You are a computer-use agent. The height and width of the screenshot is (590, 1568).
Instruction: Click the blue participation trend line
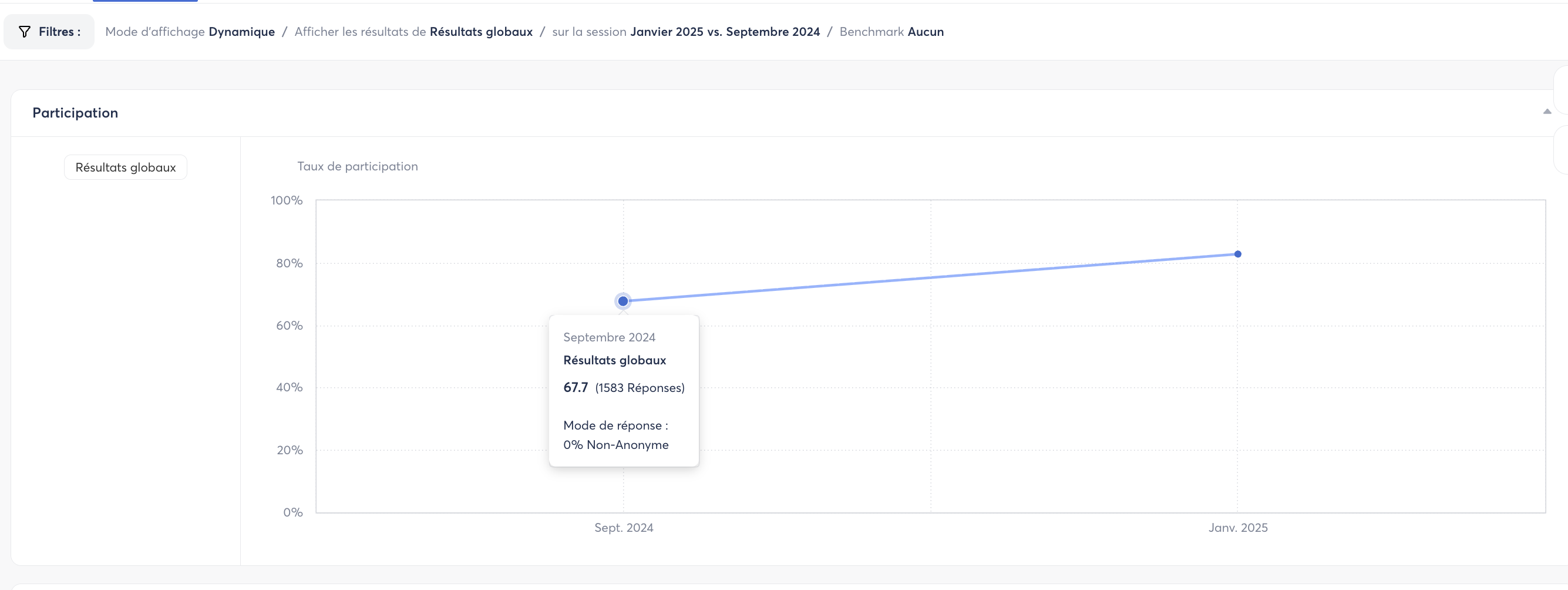(930, 277)
